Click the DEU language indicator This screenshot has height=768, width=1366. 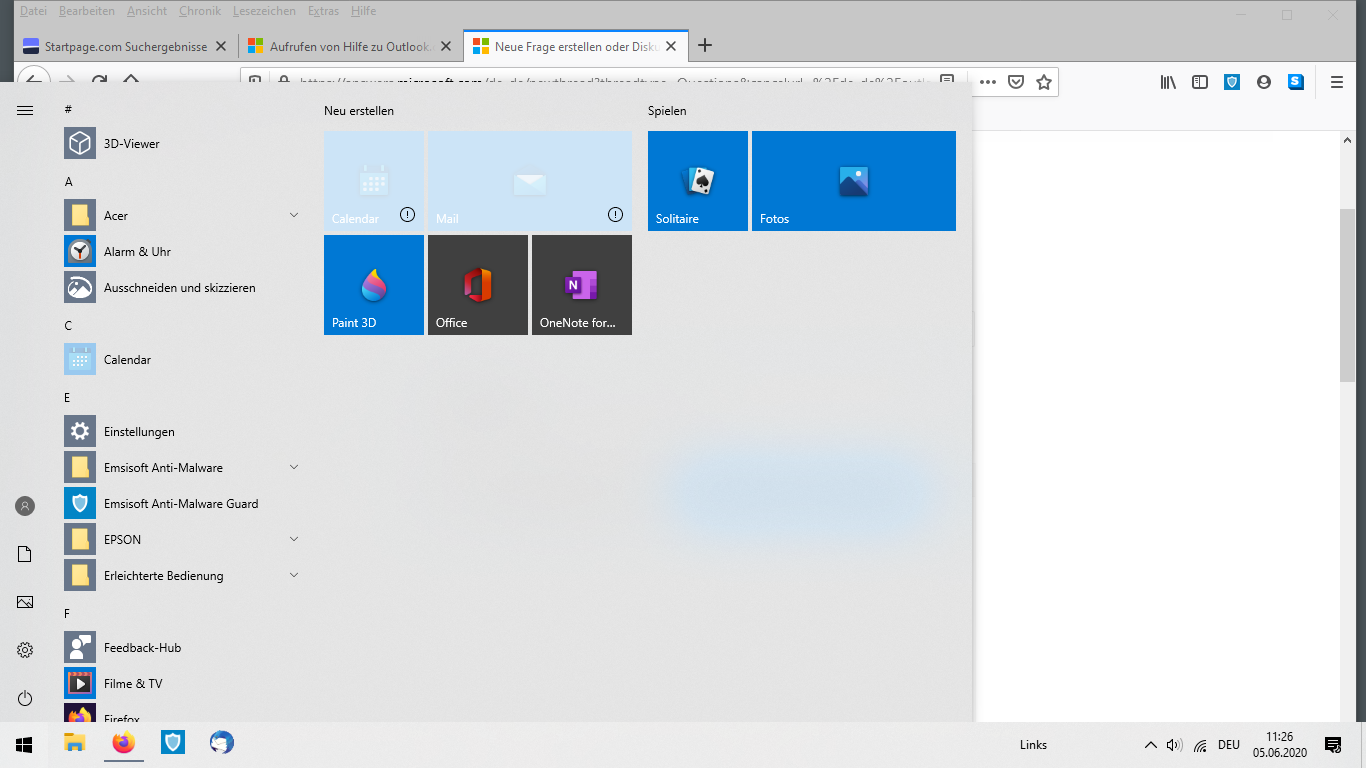coord(1229,745)
